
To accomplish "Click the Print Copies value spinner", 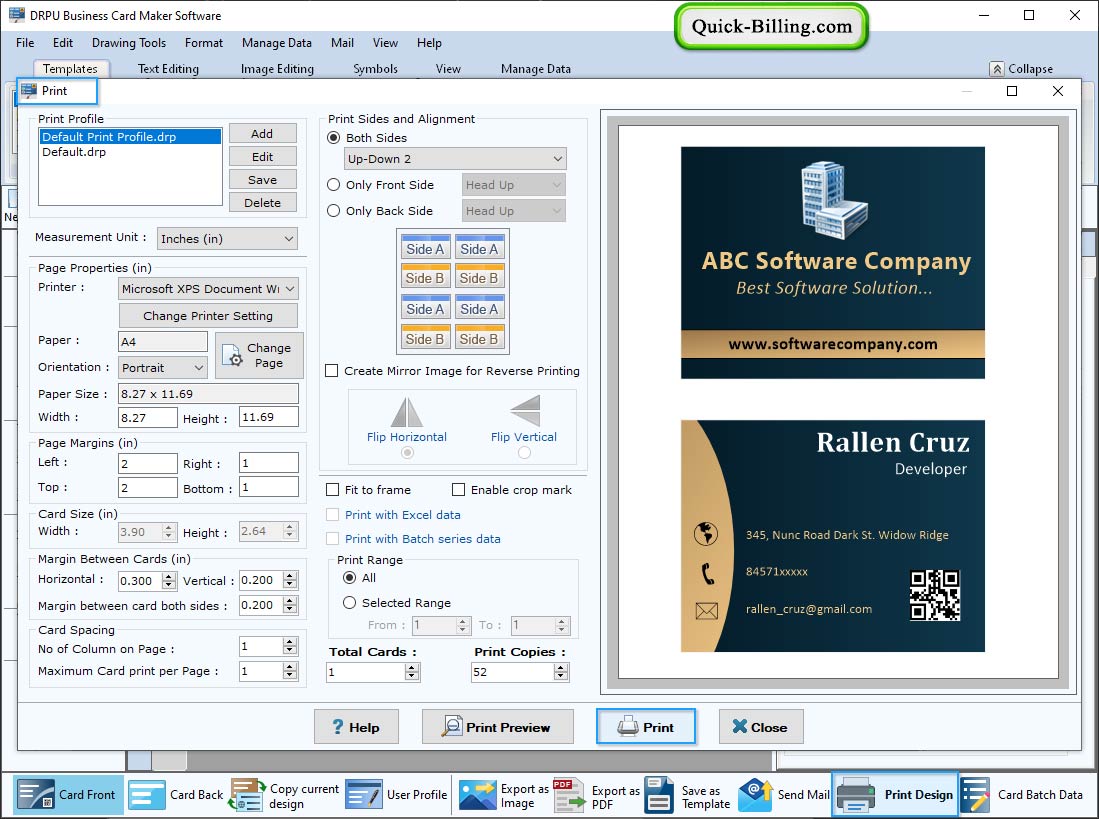I will tap(561, 672).
